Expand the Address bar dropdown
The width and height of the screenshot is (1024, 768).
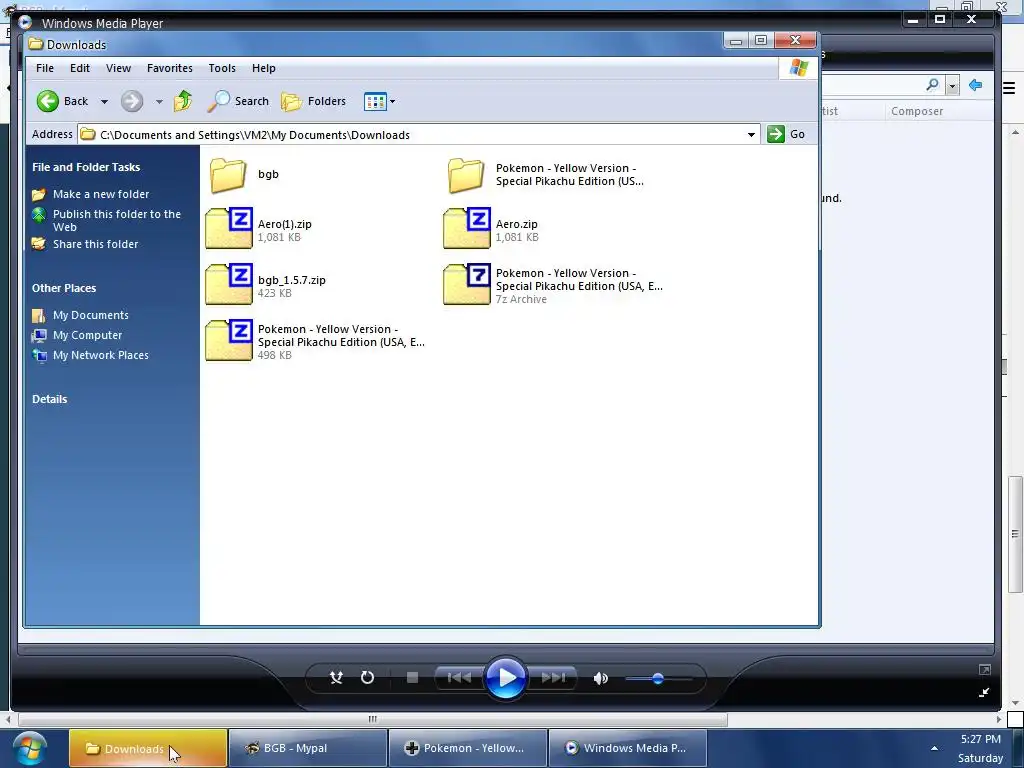tap(752, 135)
